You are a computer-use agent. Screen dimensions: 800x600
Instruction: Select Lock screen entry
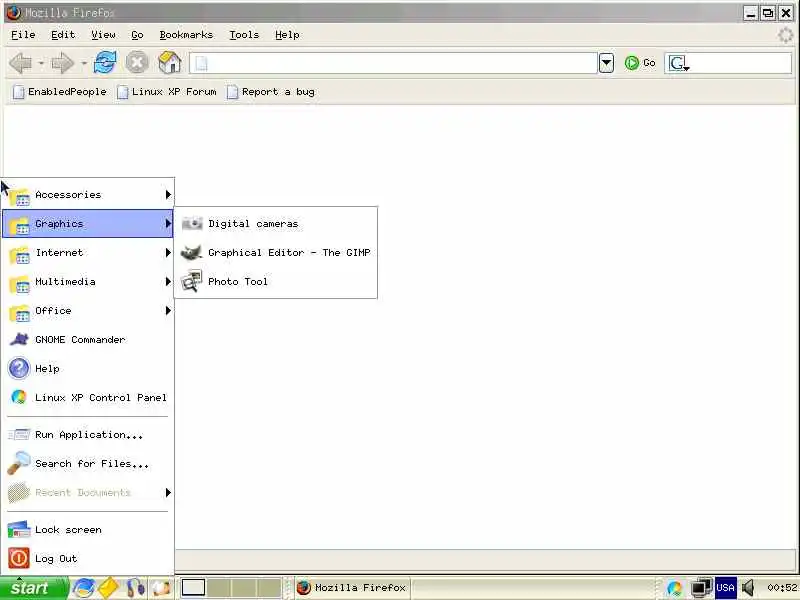click(x=88, y=530)
